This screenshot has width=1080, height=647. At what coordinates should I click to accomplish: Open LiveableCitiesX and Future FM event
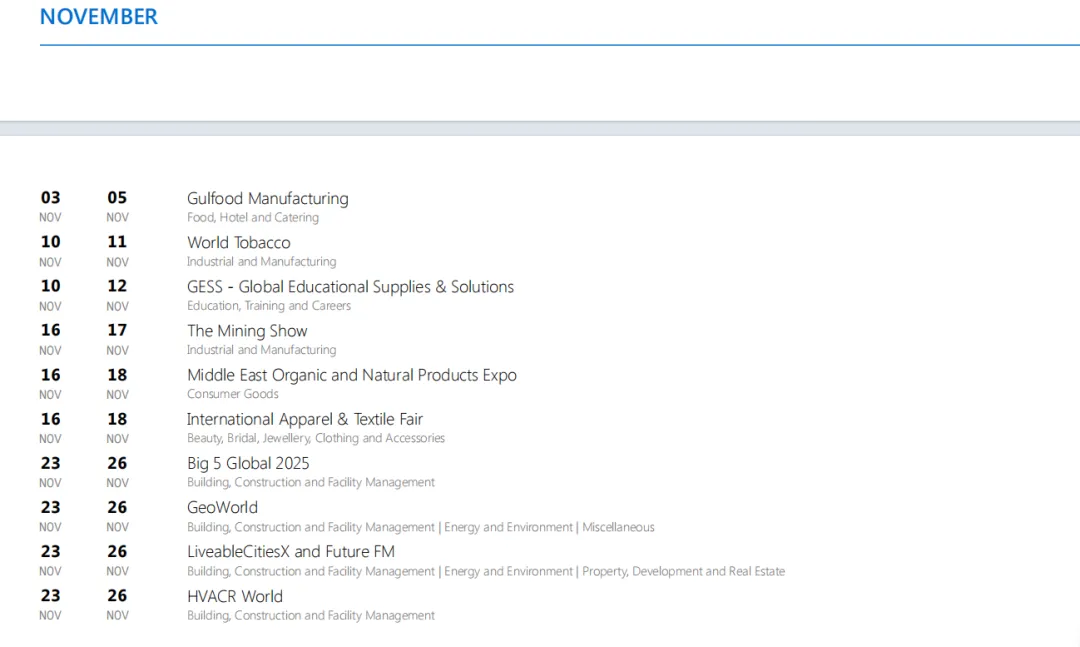tap(291, 551)
